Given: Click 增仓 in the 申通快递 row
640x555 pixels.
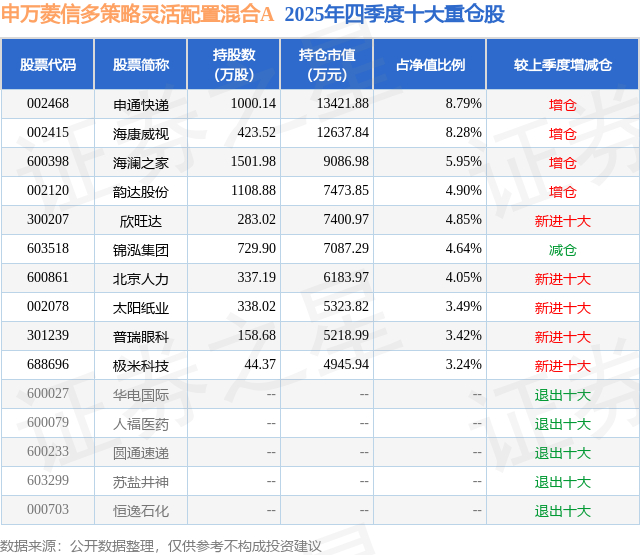Looking at the screenshot, I should [563, 105].
